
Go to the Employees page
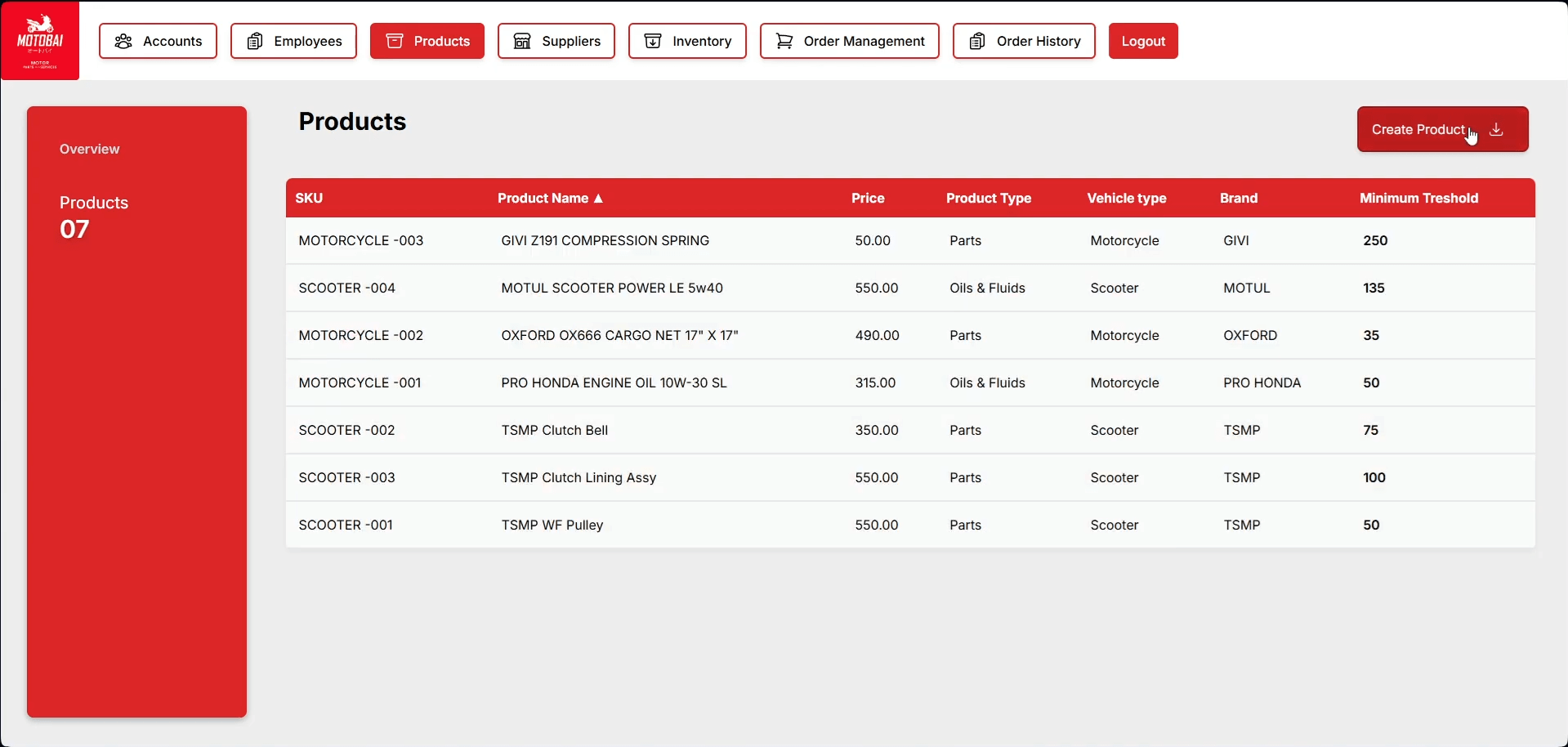[x=293, y=41]
